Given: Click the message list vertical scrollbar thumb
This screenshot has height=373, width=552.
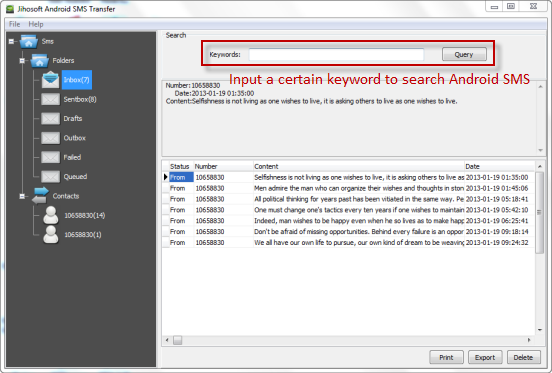Looking at the screenshot, I should 539,212.
